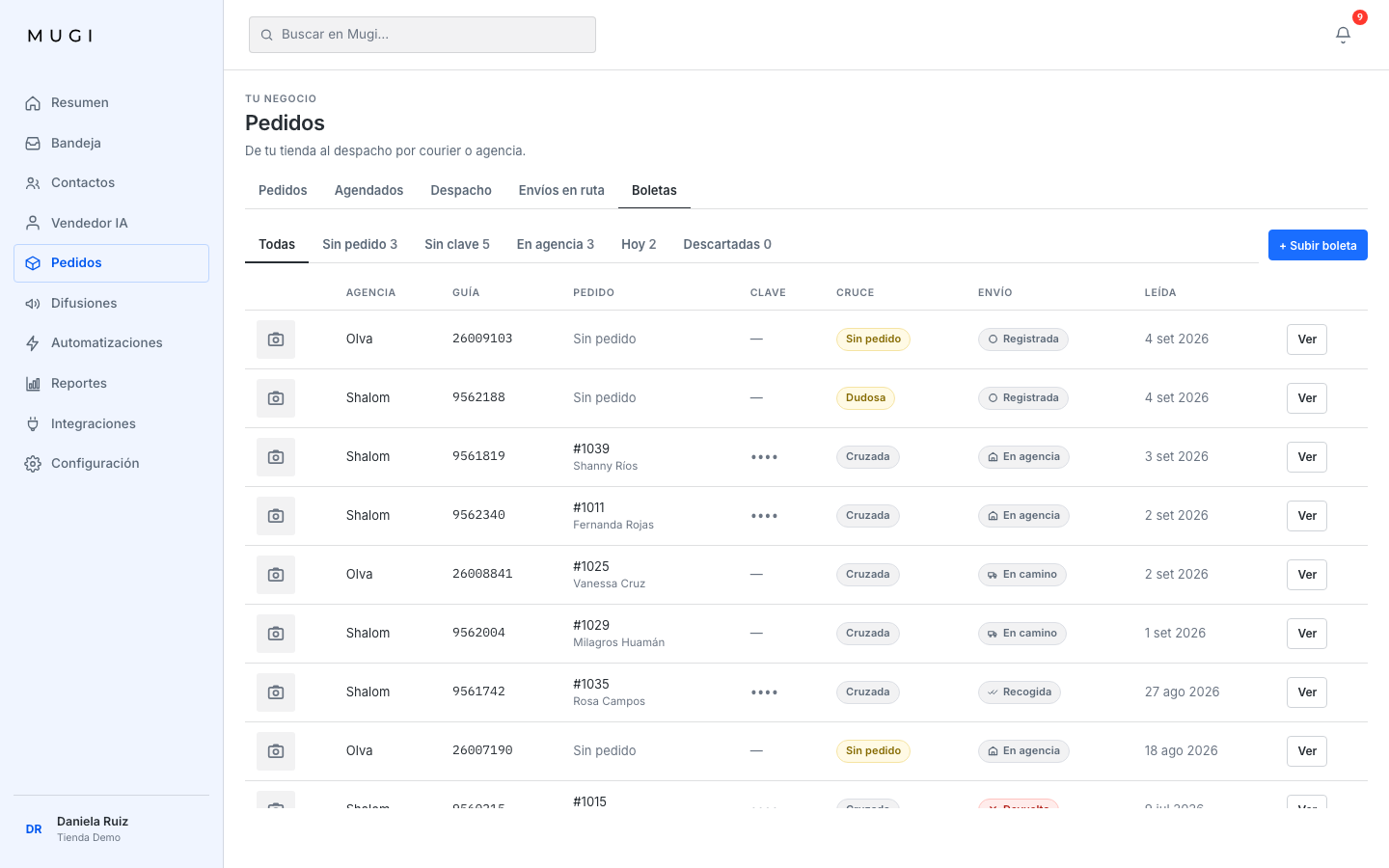Filter by Sin clave 5
1389x868 pixels.
pyautogui.click(x=457, y=244)
